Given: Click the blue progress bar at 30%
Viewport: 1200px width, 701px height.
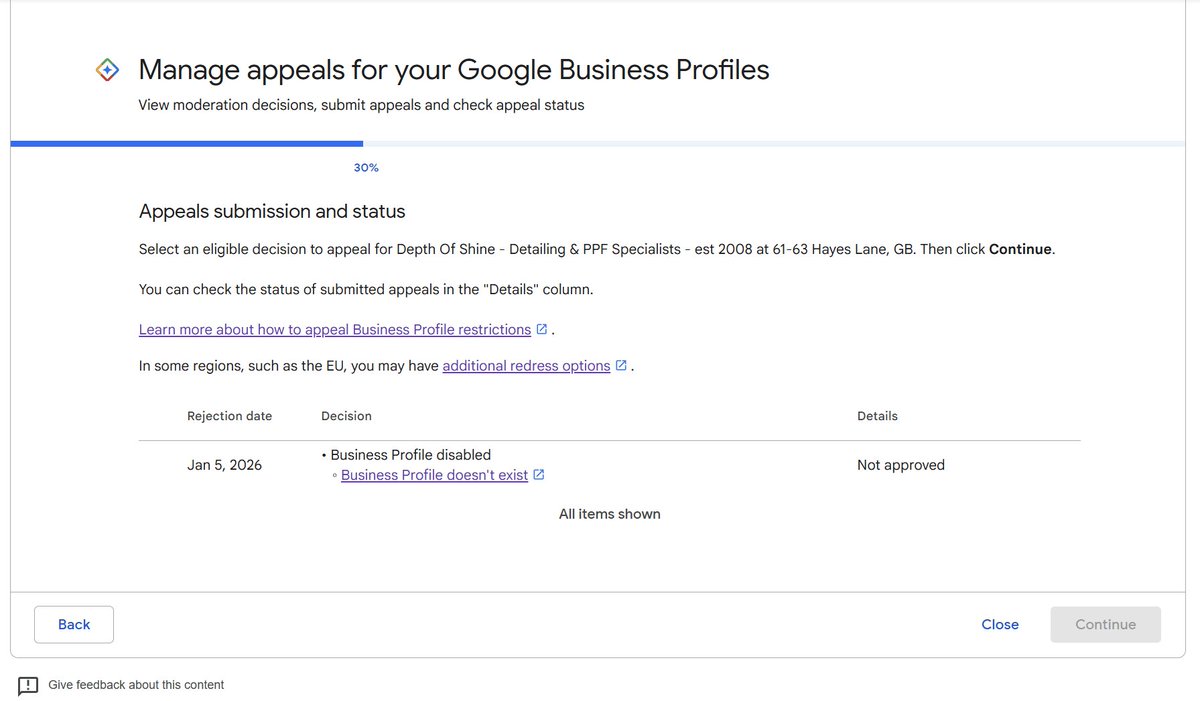Looking at the screenshot, I should (187, 144).
